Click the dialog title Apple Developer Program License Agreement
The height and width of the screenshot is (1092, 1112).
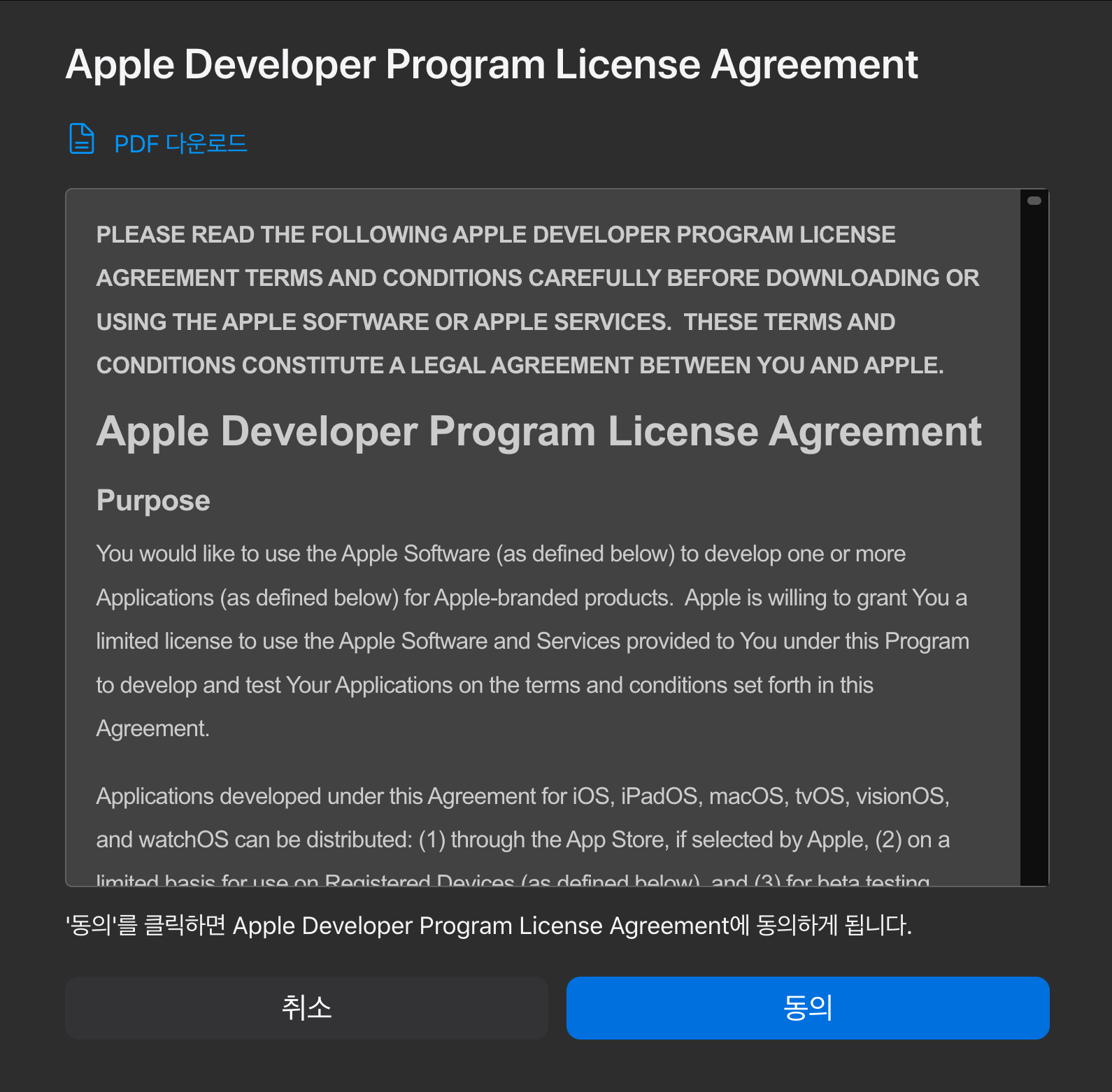[x=492, y=64]
